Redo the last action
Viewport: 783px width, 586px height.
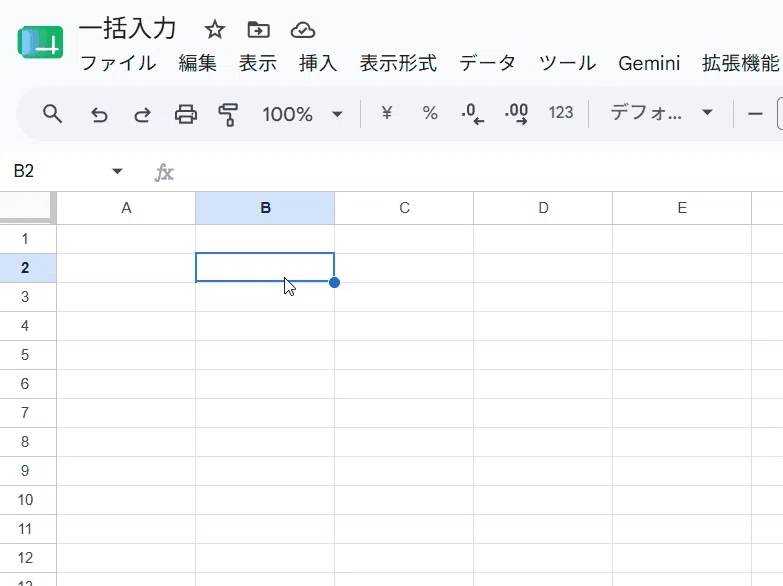142,114
